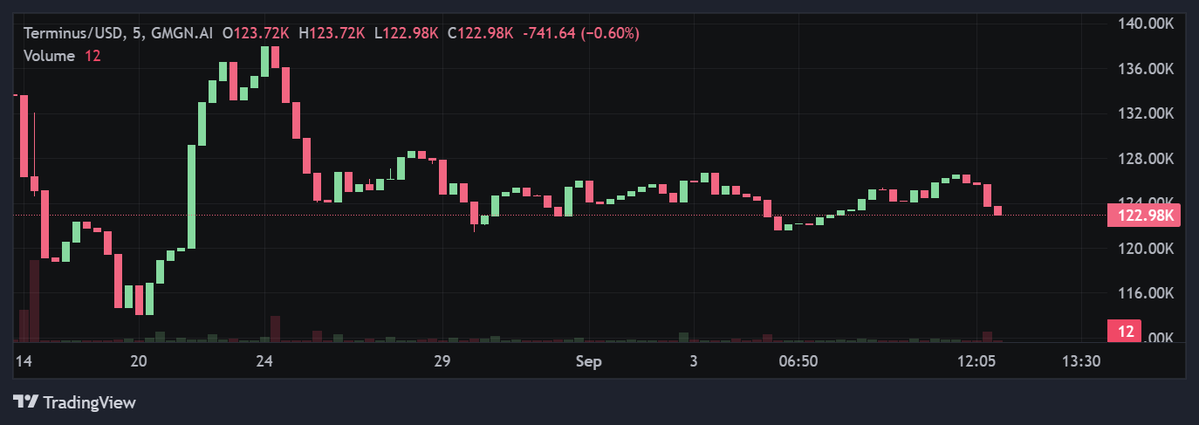
Task: Click the 116.00K price scale label
Action: 1143,294
